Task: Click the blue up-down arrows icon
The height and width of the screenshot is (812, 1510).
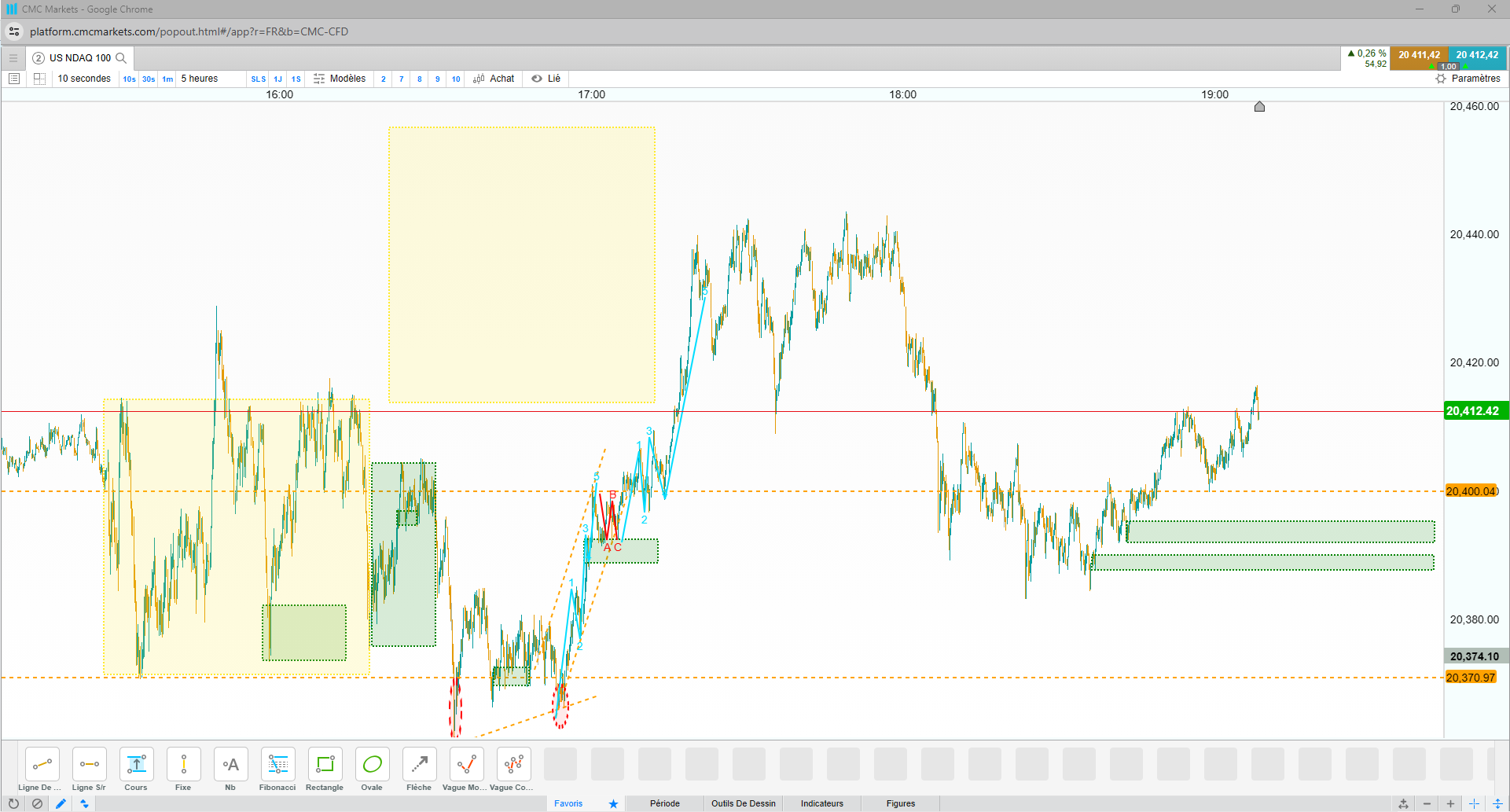Action: pos(84,803)
